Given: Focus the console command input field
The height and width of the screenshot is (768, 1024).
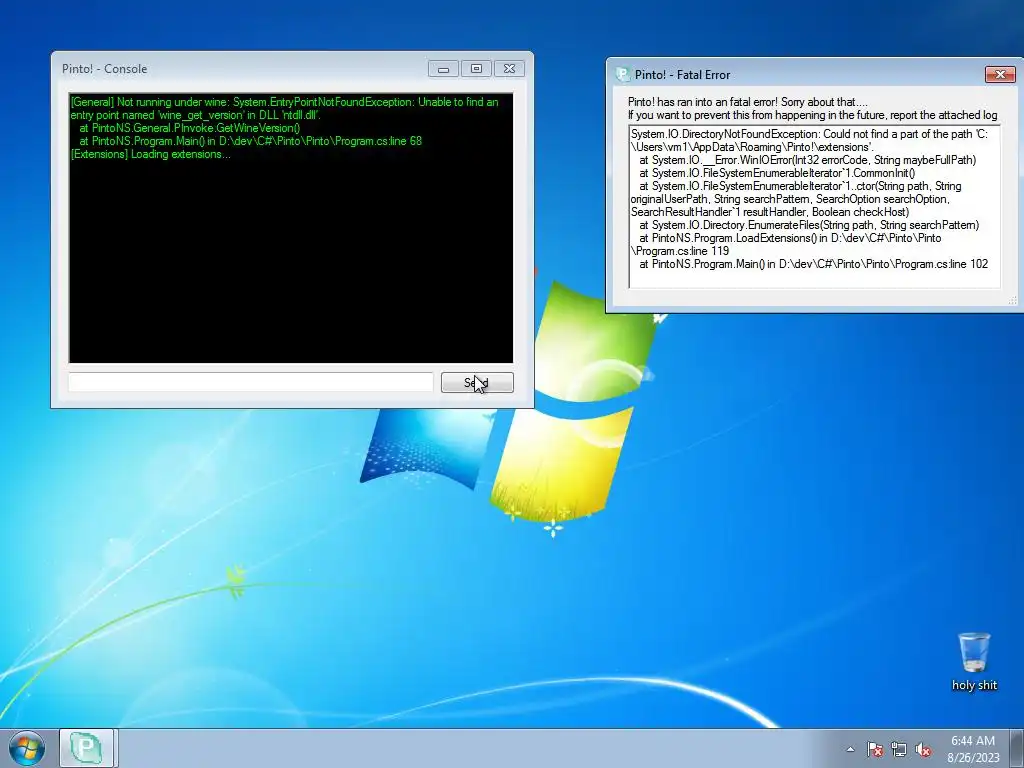Looking at the screenshot, I should pyautogui.click(x=251, y=383).
